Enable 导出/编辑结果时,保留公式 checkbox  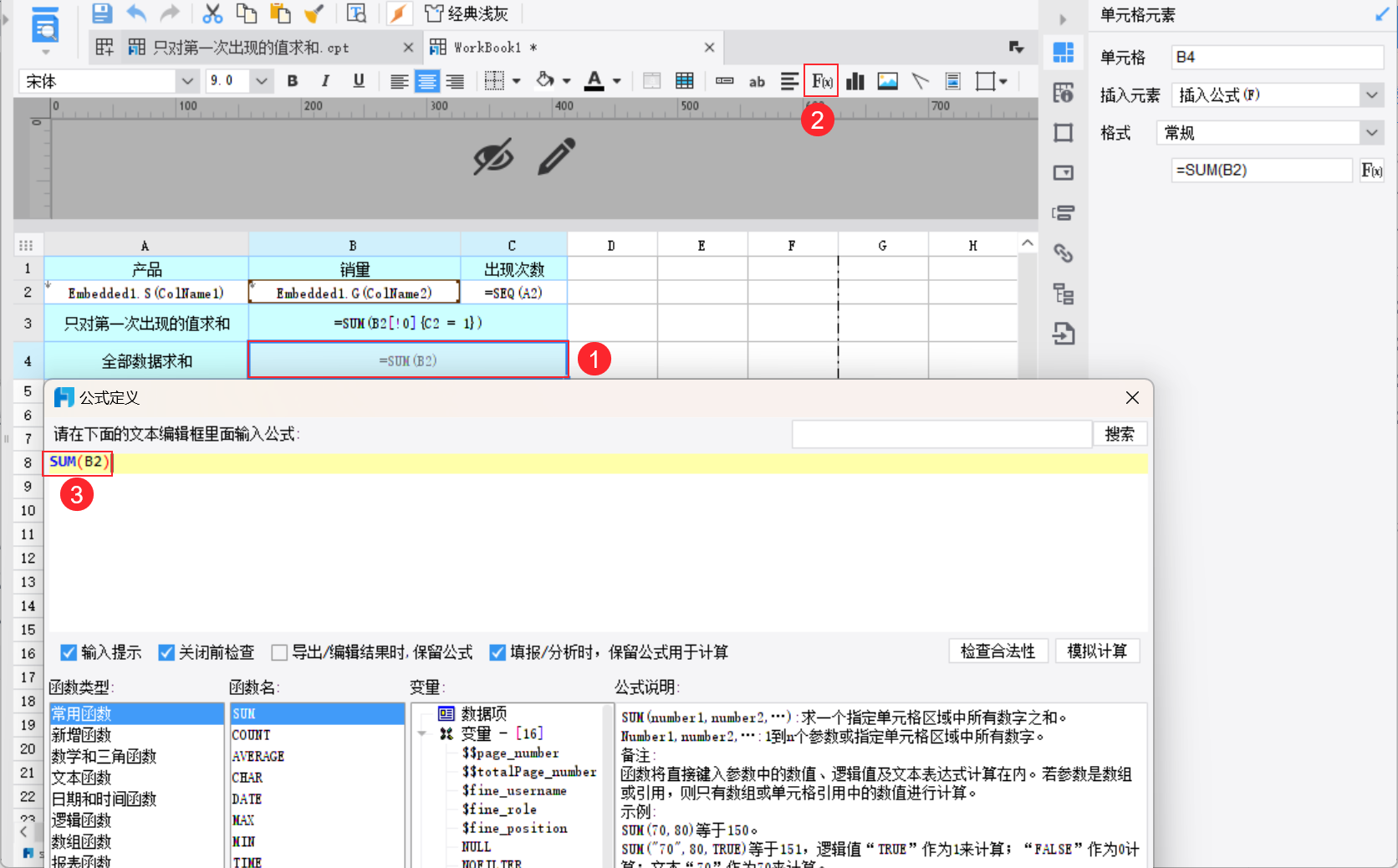(x=279, y=652)
